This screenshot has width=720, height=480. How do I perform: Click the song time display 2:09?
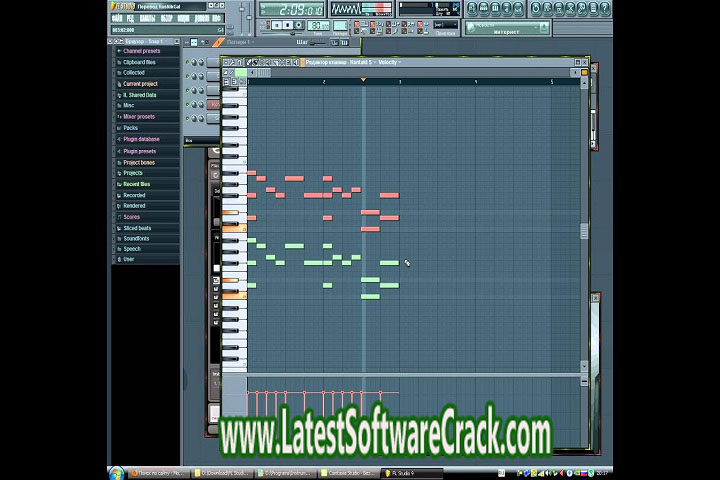tap(291, 9)
